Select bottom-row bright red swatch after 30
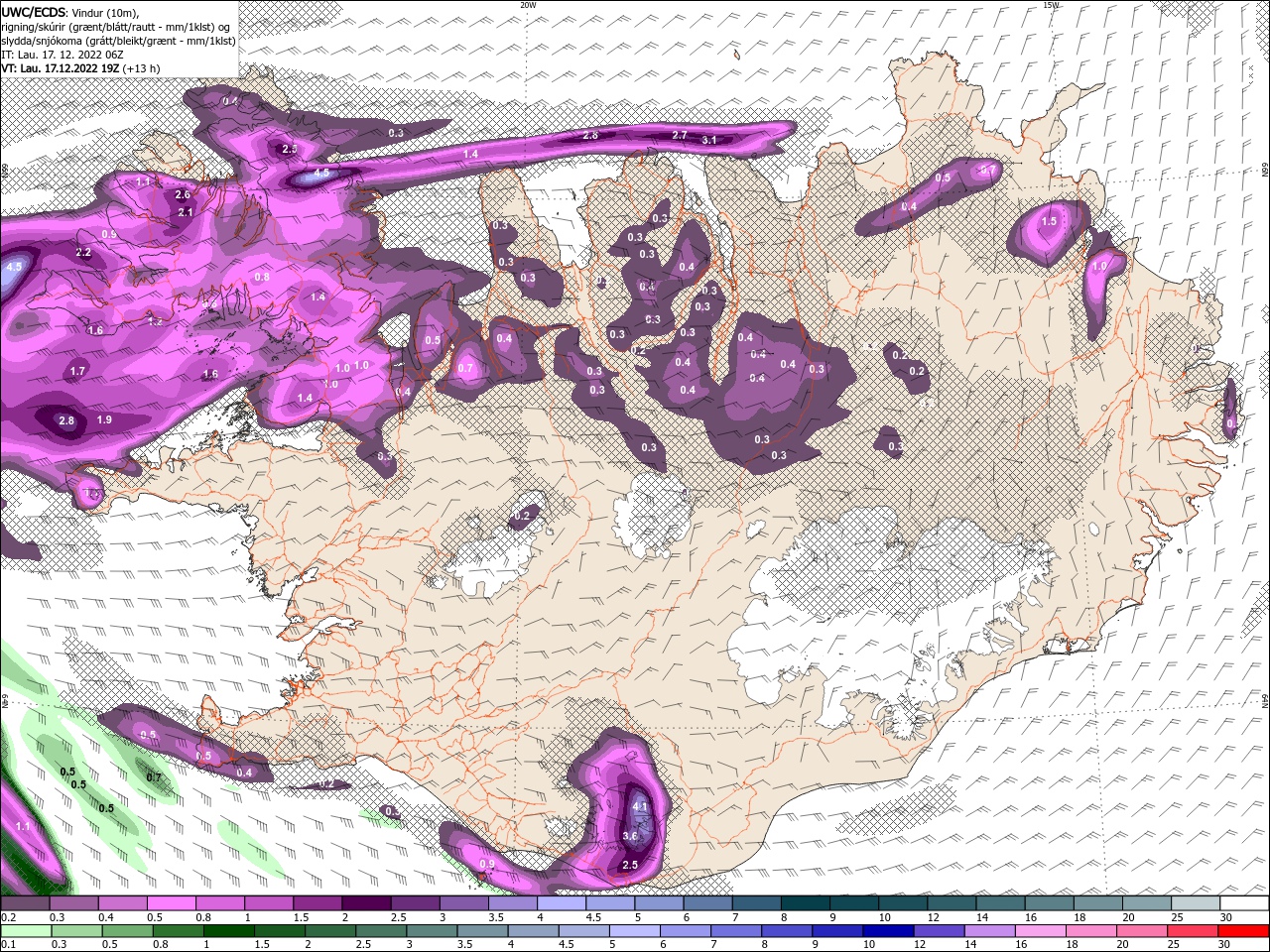The height and width of the screenshot is (952, 1270). (x=1242, y=931)
